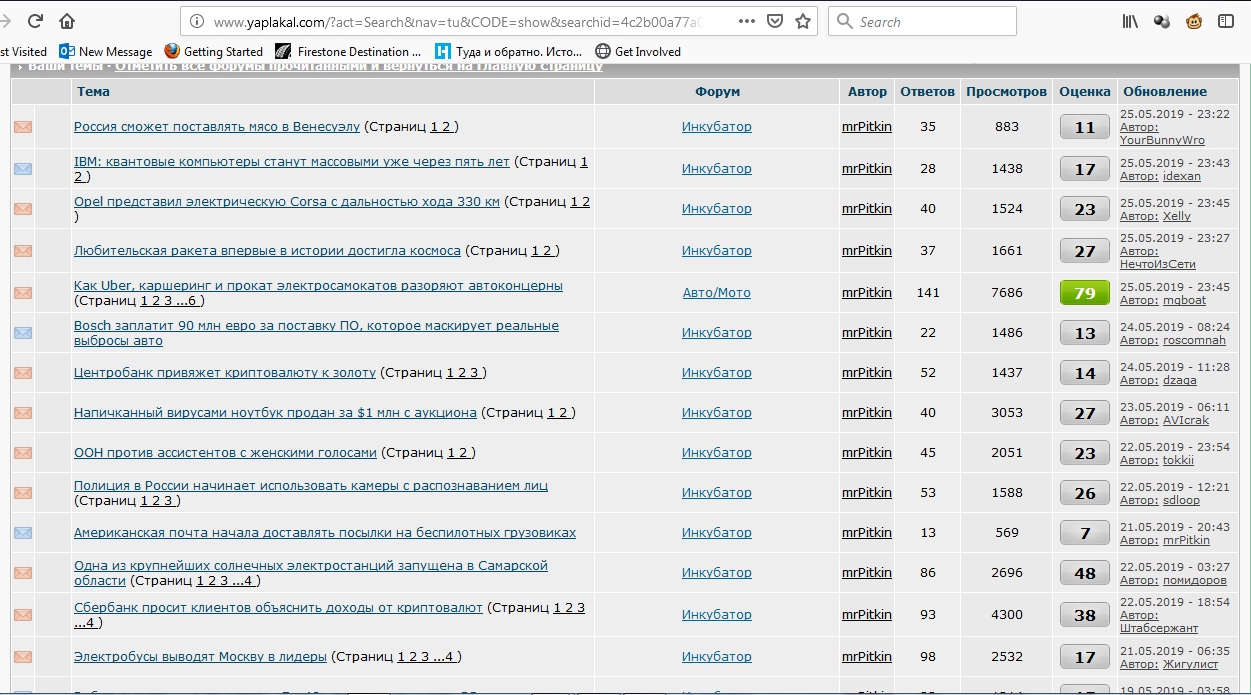
Task: Click envelope icon beside Центробанк привяжет криптовалюту topic
Action: click(22, 373)
